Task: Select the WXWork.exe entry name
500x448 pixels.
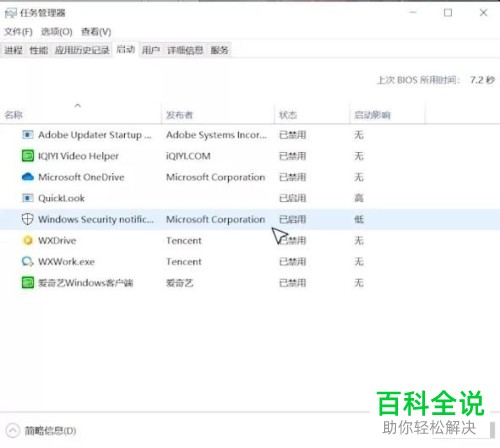Action: (x=66, y=262)
